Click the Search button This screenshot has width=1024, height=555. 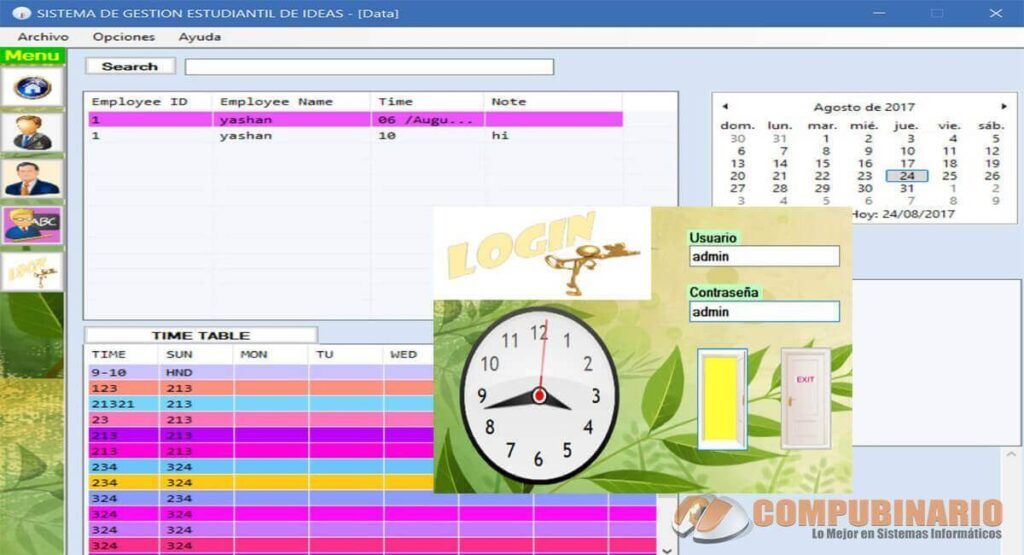point(130,66)
